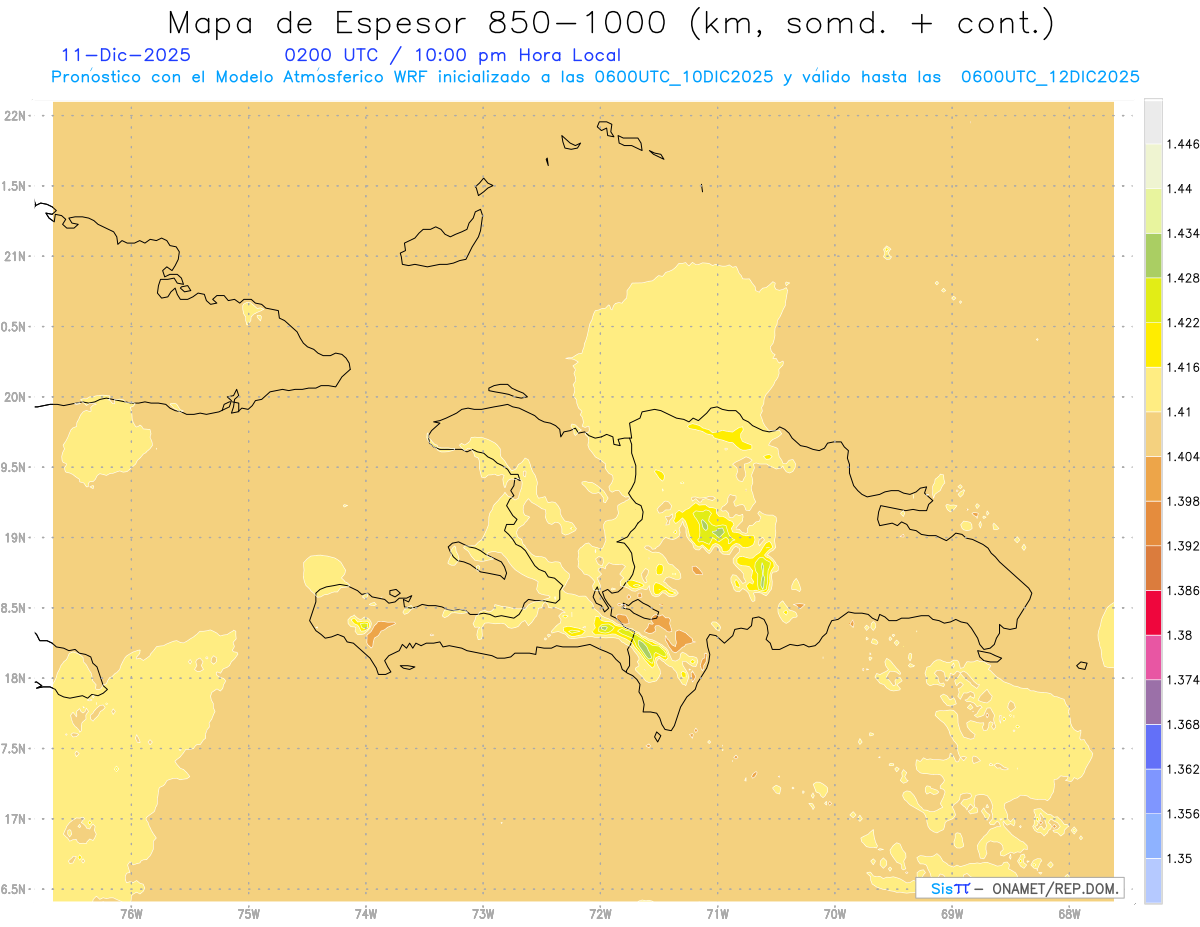Viewport: 1200px width, 927px height.
Task: Click the legend value '1.422'
Action: [x=1183, y=322]
